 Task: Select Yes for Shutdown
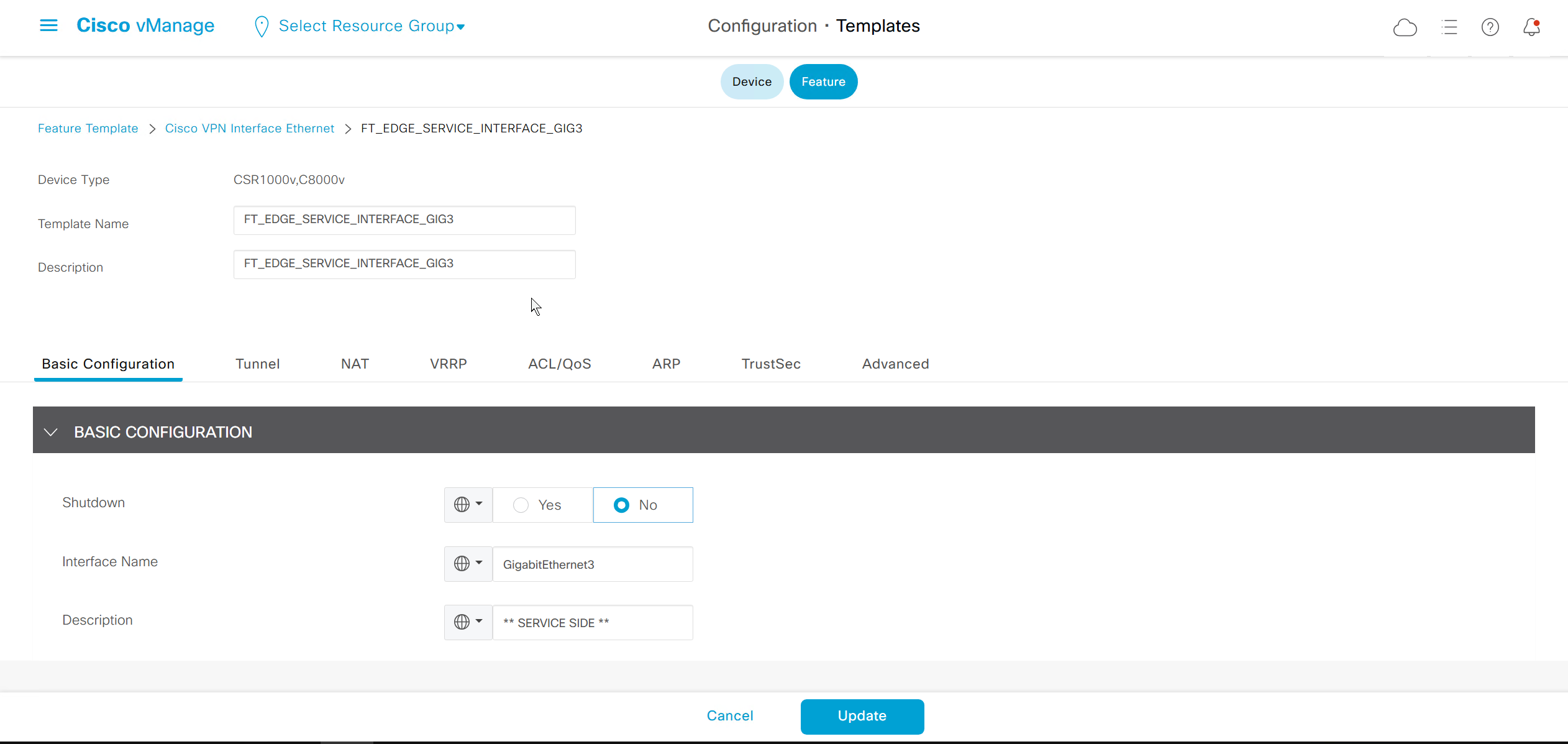click(x=521, y=505)
